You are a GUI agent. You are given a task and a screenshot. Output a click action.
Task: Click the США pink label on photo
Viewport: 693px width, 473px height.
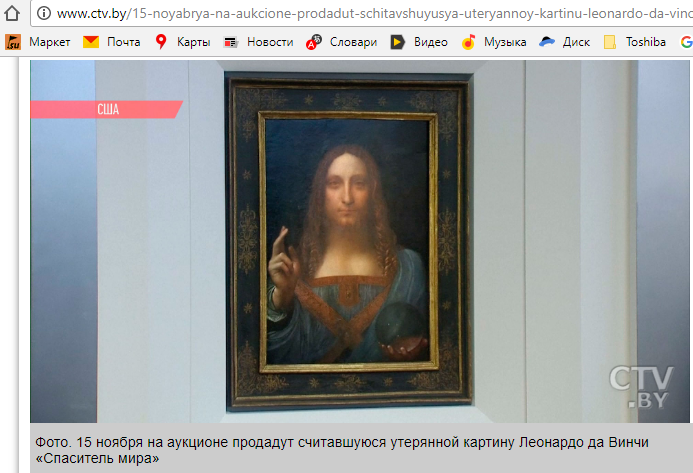tap(107, 110)
